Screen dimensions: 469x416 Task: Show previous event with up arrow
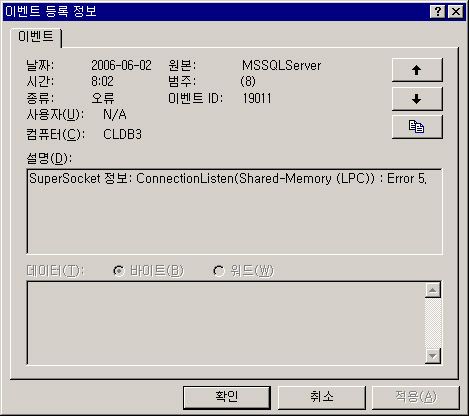tap(417, 70)
